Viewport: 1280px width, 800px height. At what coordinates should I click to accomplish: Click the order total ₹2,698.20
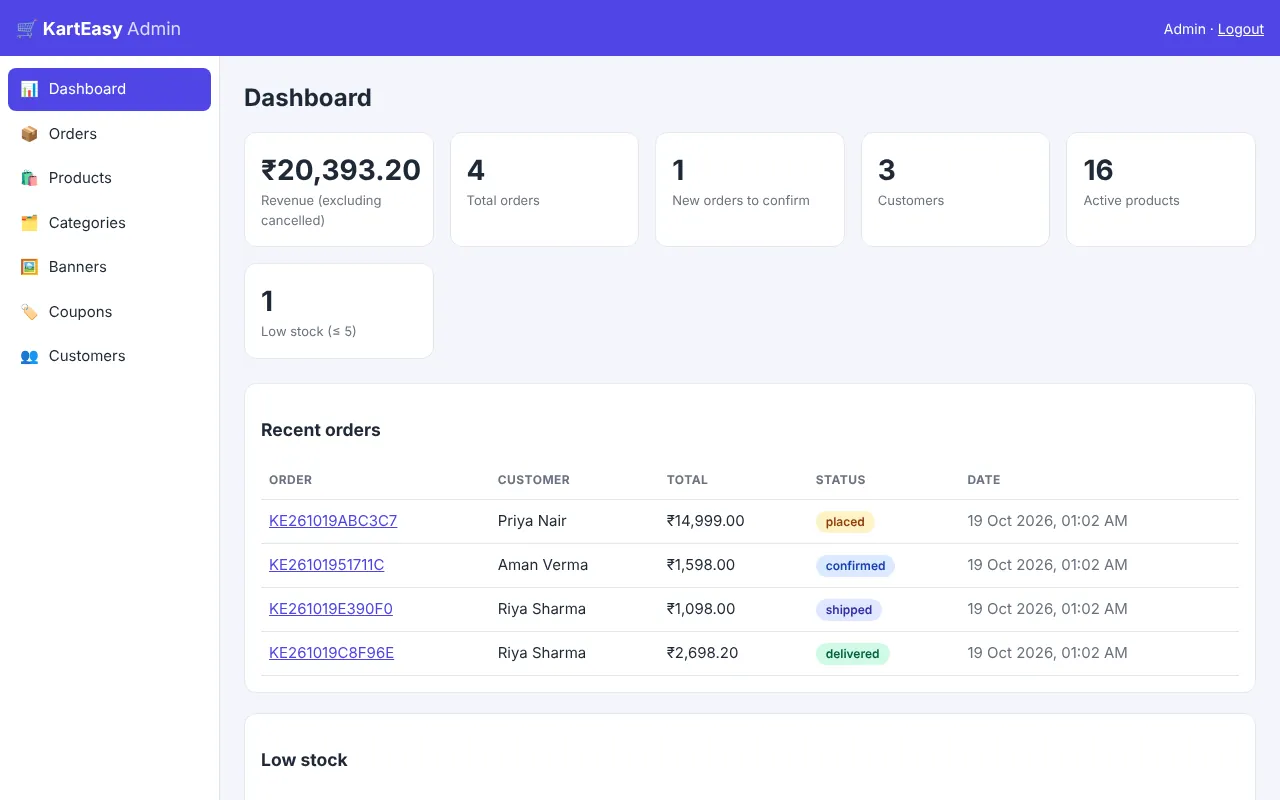pyautogui.click(x=703, y=653)
